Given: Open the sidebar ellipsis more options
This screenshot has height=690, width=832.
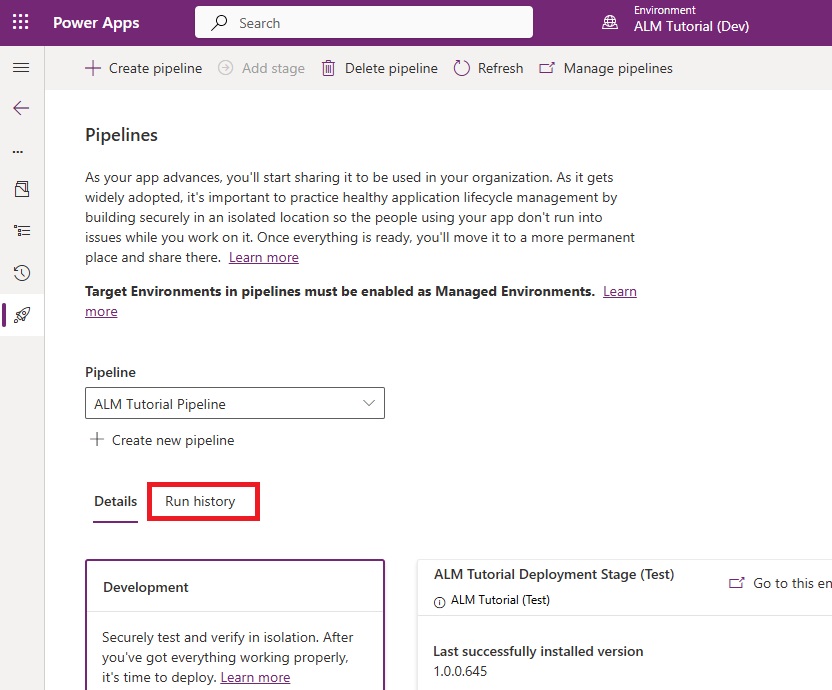Looking at the screenshot, I should tap(18, 151).
